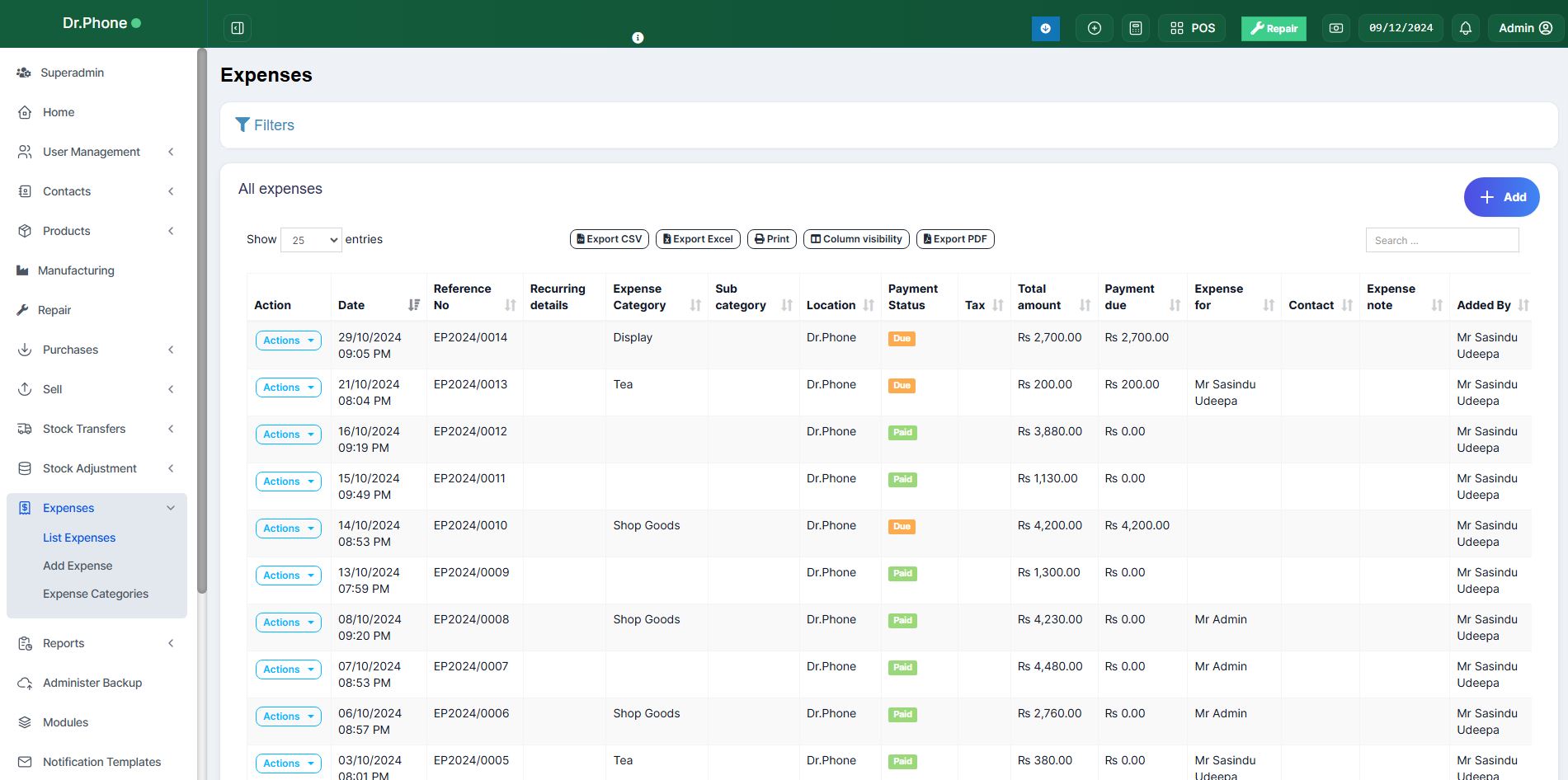This screenshot has height=780, width=1568.
Task: Select Expense Categories in the sidebar
Action: coord(96,594)
